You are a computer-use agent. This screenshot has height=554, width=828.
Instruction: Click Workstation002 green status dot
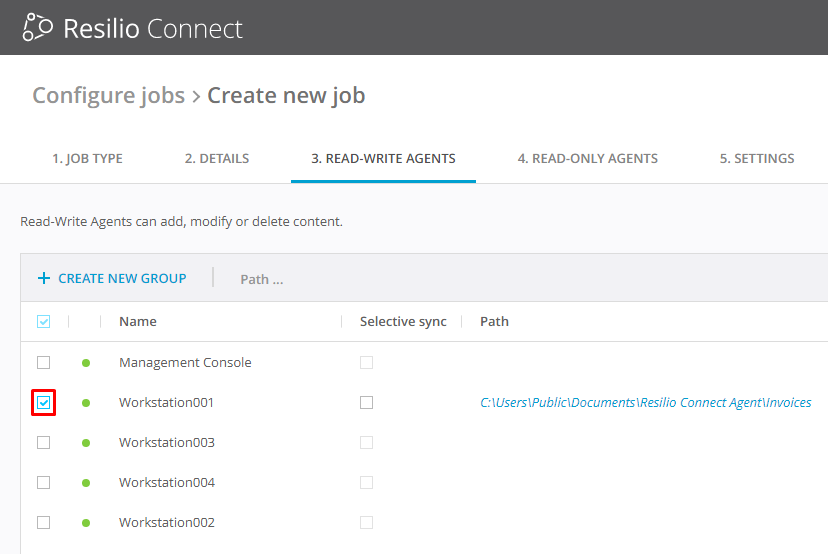click(x=86, y=523)
